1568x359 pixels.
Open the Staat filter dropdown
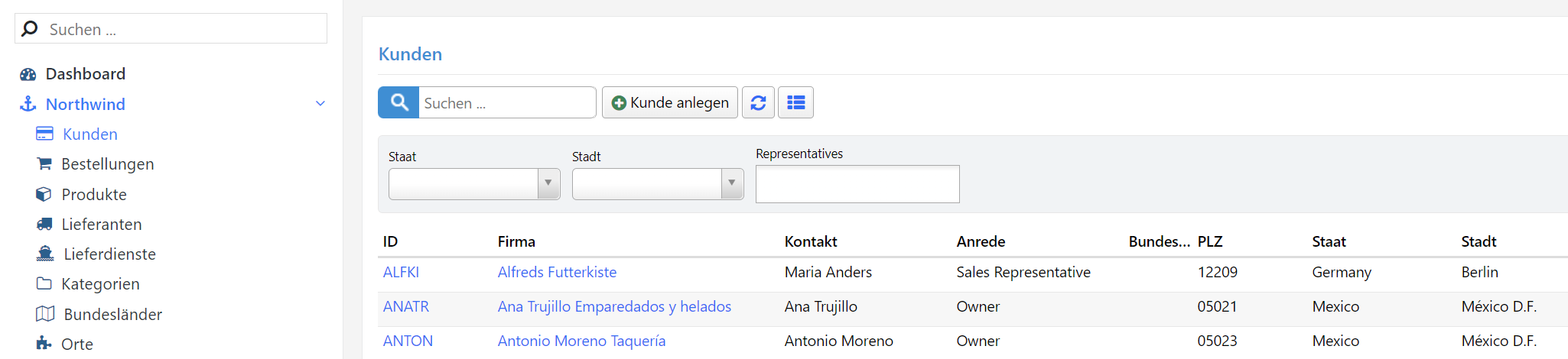(548, 183)
